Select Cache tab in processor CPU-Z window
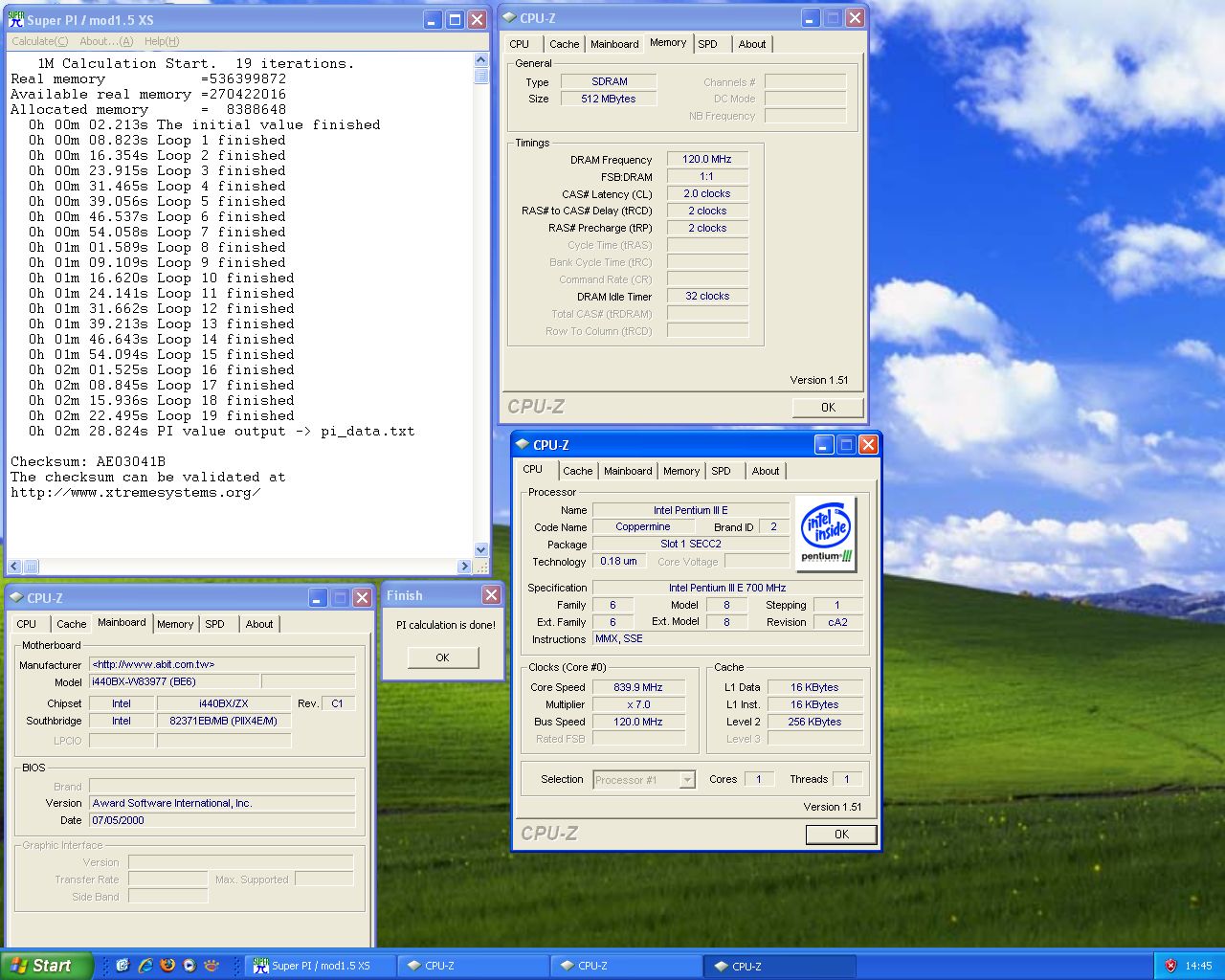This screenshot has width=1225, height=980. pyautogui.click(x=577, y=471)
